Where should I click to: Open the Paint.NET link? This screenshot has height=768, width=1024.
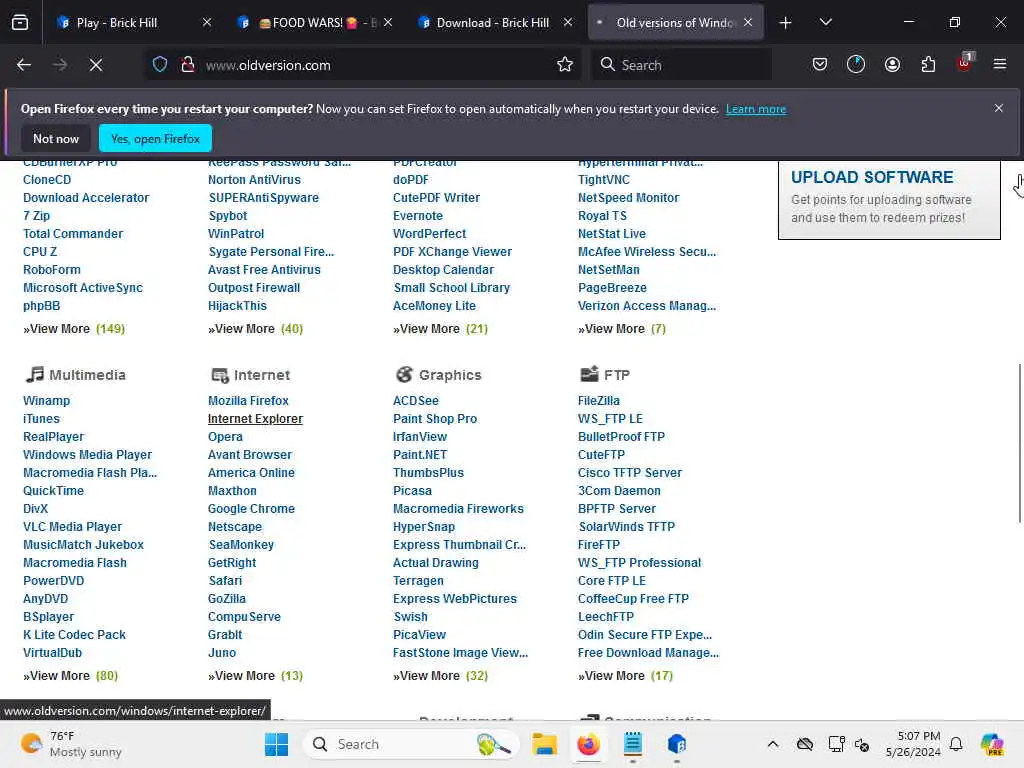pos(420,455)
